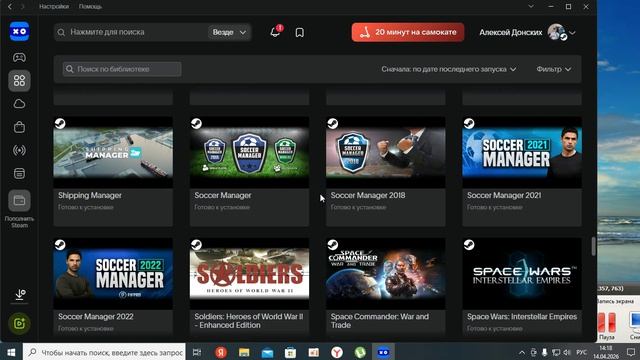Image resolution: width=640 pixels, height=360 pixels.
Task: Open File Explorer from taskbar
Action: click(x=244, y=352)
